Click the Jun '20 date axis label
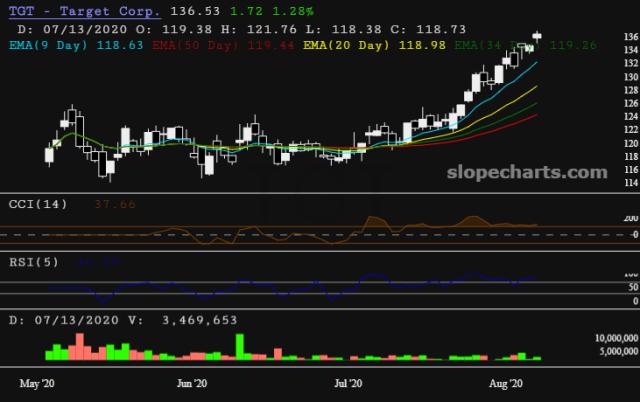640x402 pixels. (191, 383)
